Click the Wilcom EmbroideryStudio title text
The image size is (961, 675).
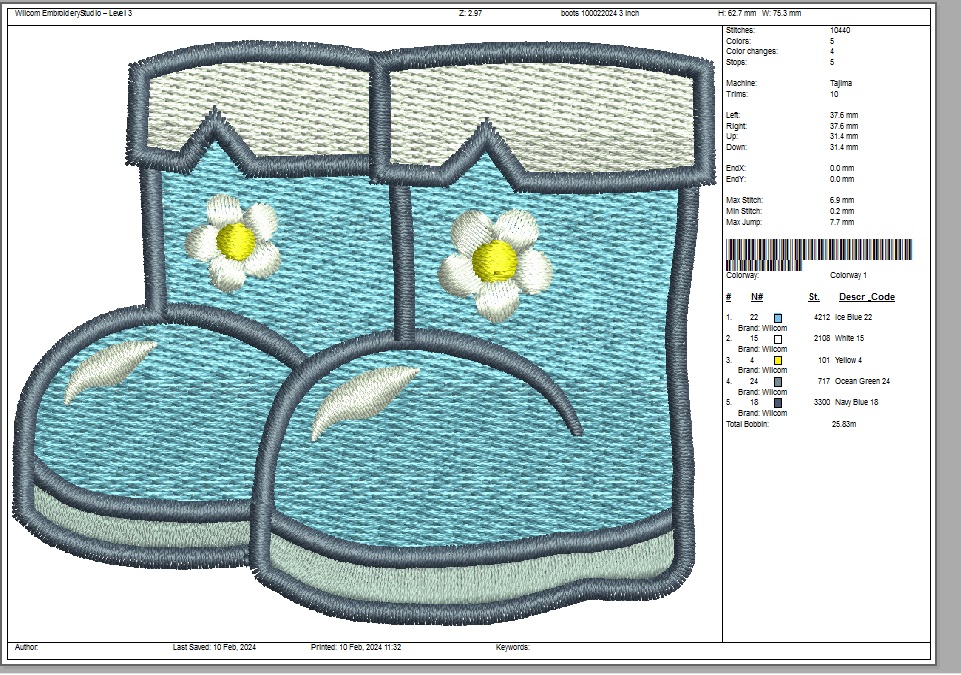73,13
